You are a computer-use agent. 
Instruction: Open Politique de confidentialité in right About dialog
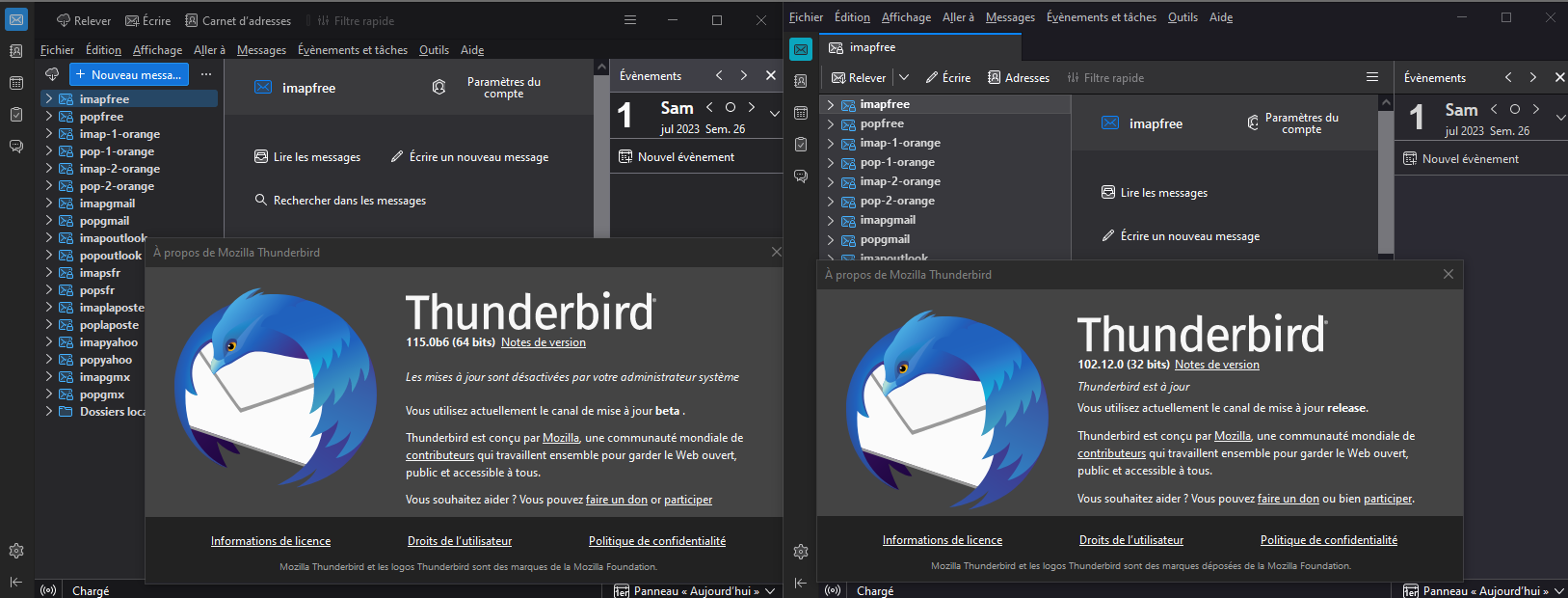tap(1329, 540)
